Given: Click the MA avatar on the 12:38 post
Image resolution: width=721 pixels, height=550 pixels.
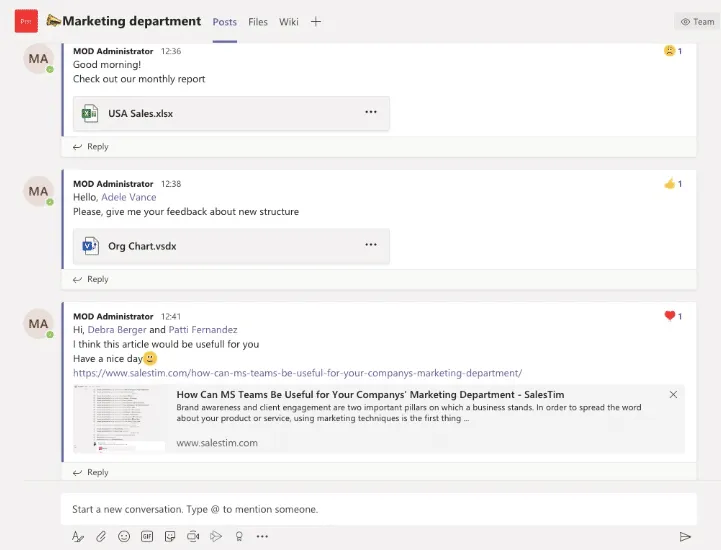Looking at the screenshot, I should pos(39,191).
